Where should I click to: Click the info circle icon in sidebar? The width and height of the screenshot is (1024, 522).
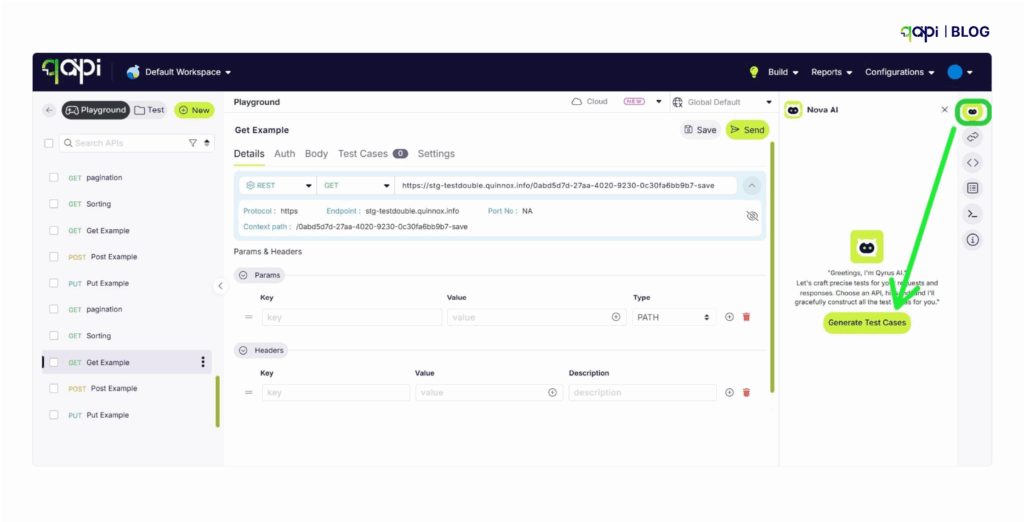972,240
